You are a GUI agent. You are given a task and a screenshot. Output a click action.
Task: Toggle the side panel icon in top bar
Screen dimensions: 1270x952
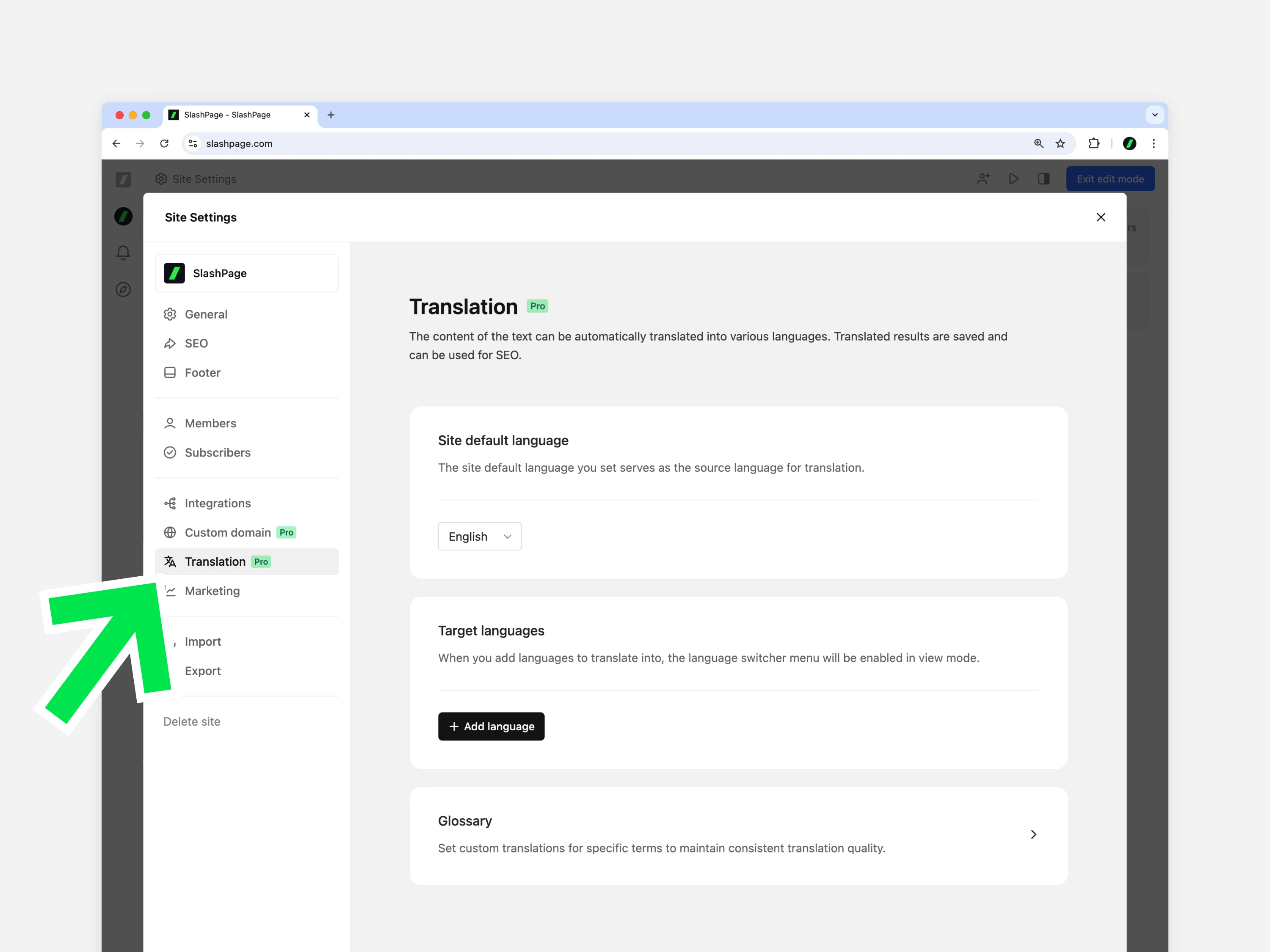click(x=1044, y=179)
